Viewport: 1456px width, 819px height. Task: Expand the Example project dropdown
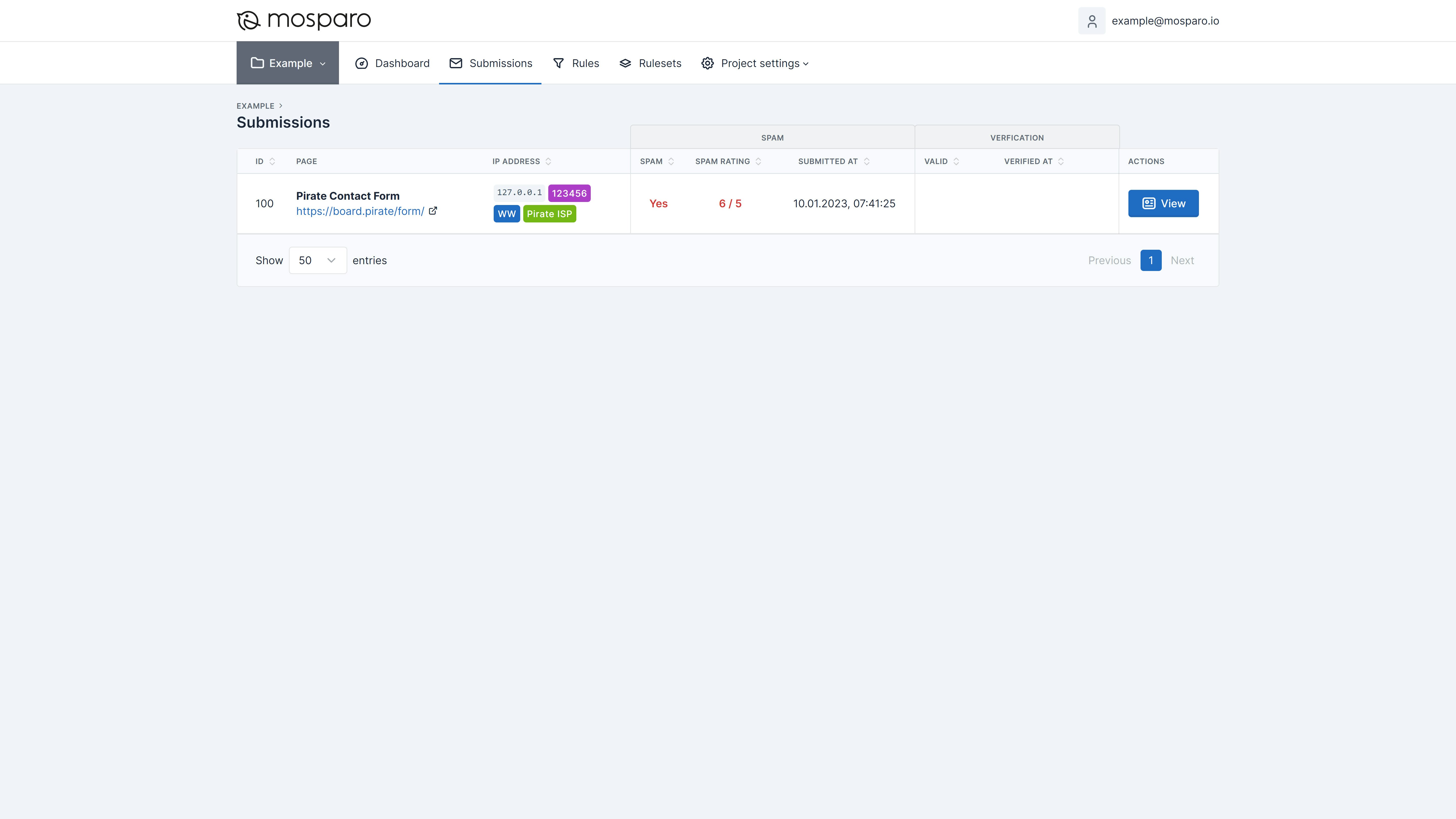(x=288, y=63)
